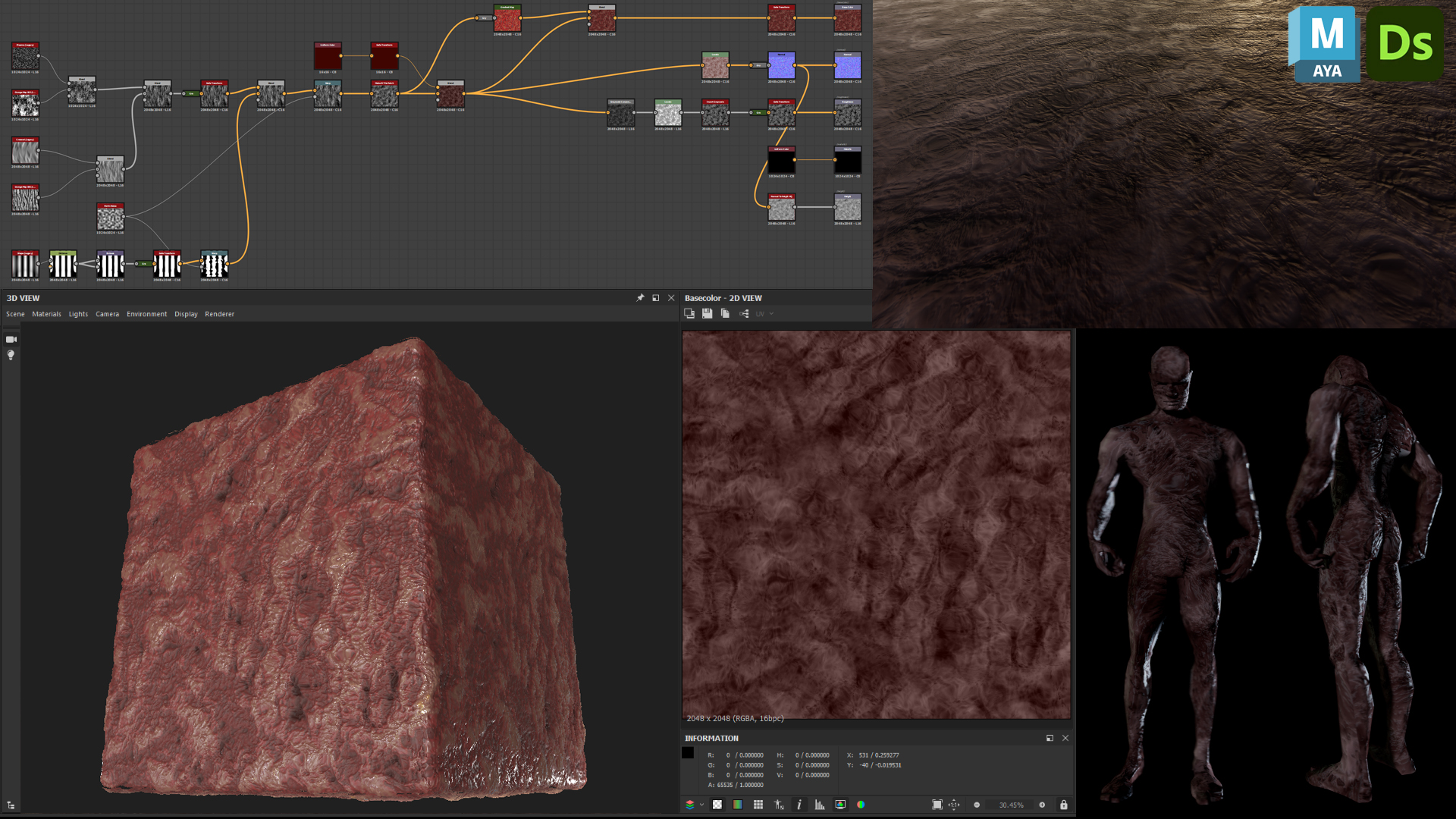Zoom in with the plus button in the status bar

pyautogui.click(x=1043, y=805)
